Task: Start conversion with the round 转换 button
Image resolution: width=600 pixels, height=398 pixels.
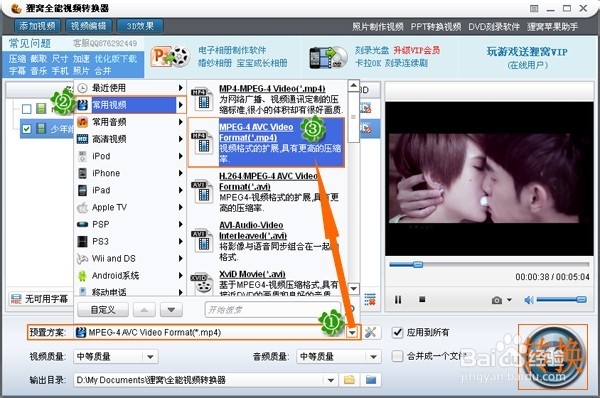Action: click(x=553, y=357)
